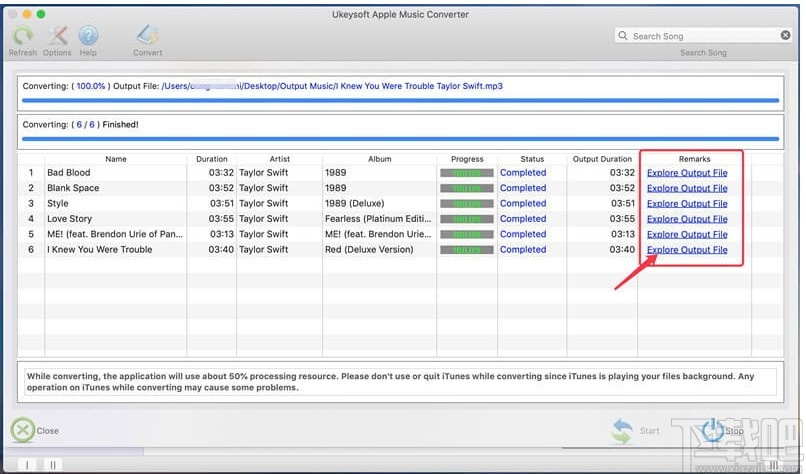Viewport: 806px width, 474px height.
Task: Click the Stop power icon
Action: click(713, 430)
